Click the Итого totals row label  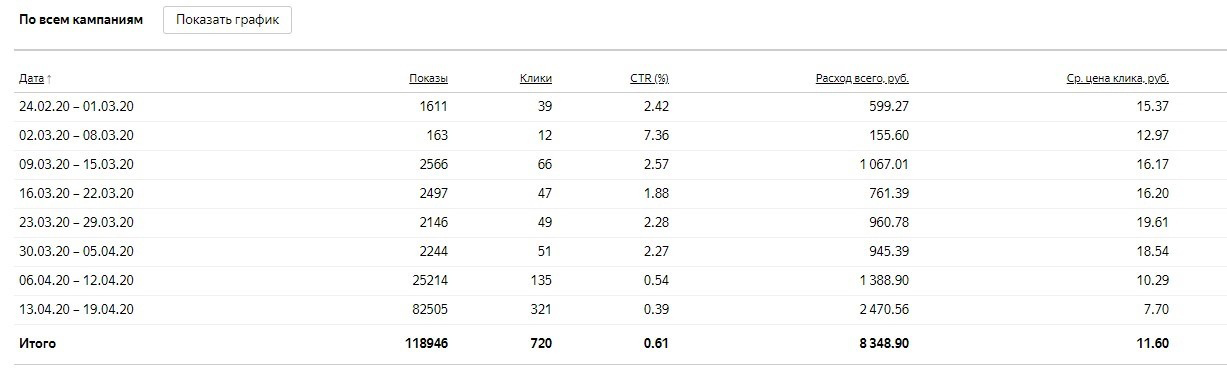[37, 344]
